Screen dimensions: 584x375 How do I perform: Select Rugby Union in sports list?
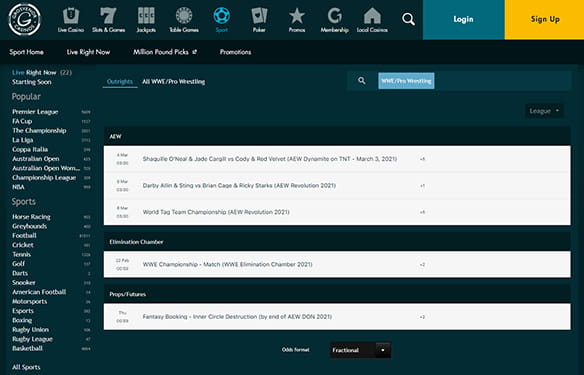click(31, 330)
